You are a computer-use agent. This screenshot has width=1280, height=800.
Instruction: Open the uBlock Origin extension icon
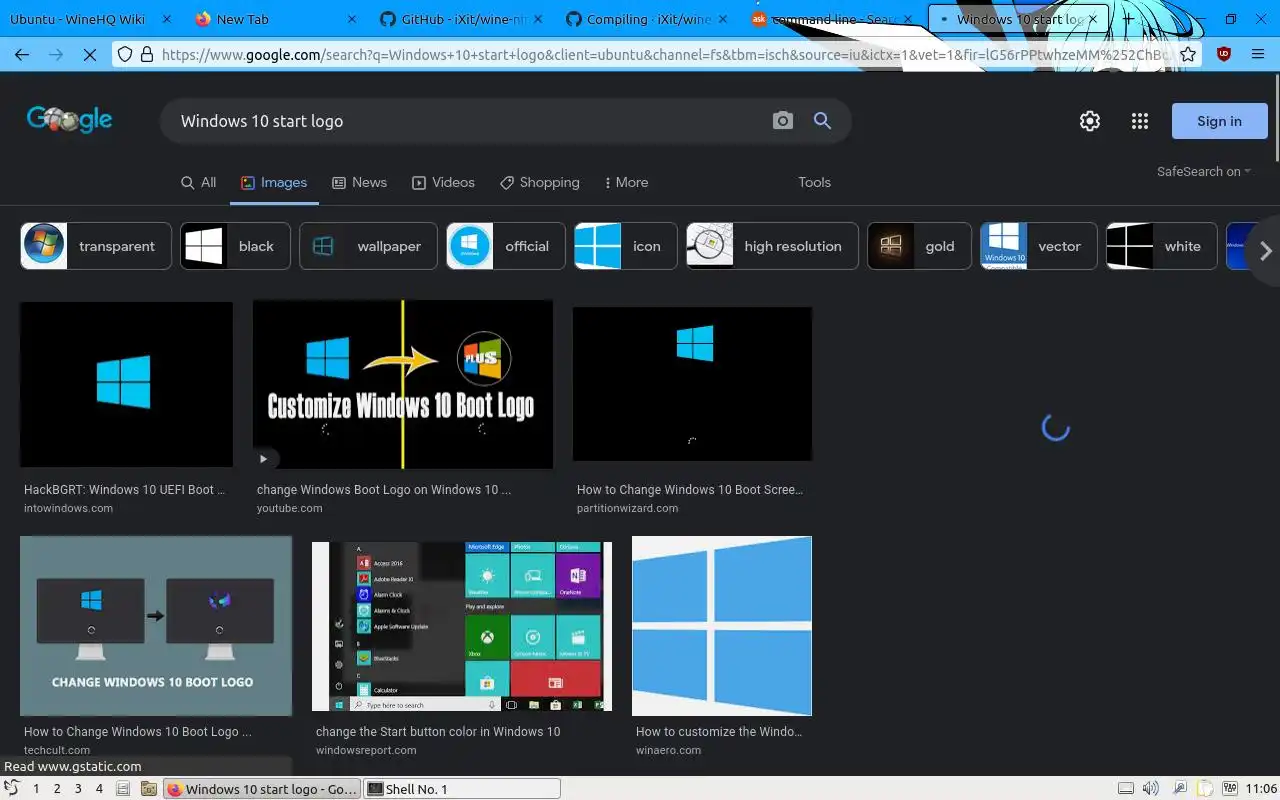pyautogui.click(x=1224, y=55)
